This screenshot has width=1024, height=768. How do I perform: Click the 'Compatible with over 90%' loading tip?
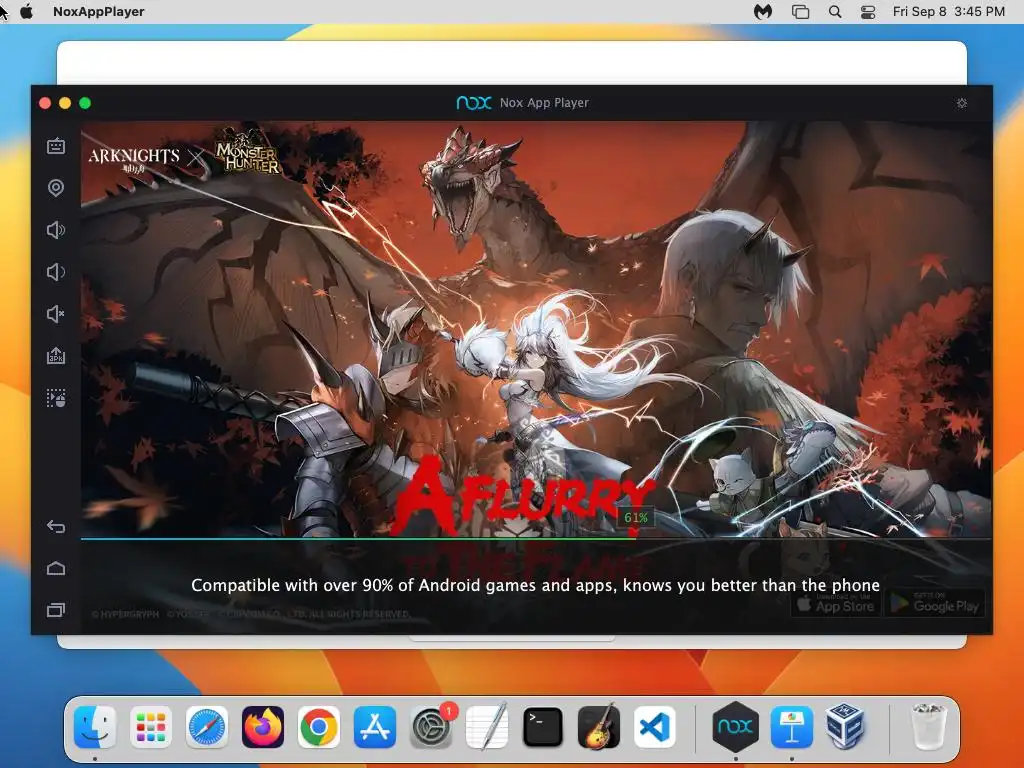click(x=536, y=585)
